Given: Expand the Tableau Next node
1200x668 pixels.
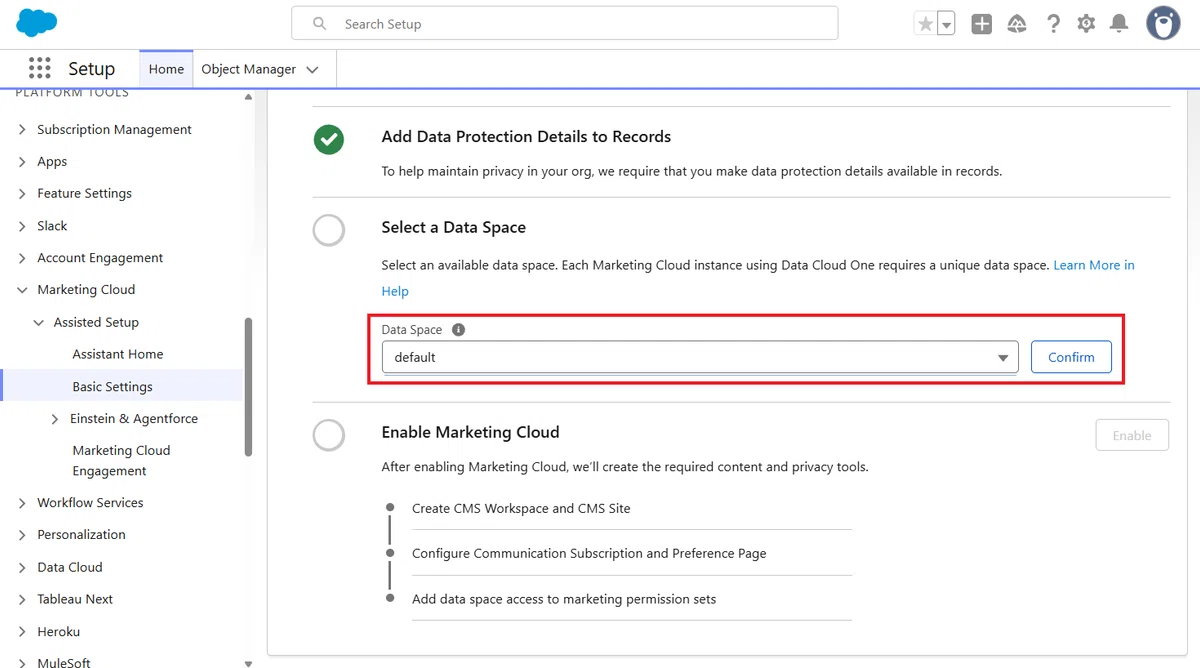Looking at the screenshot, I should (23, 599).
